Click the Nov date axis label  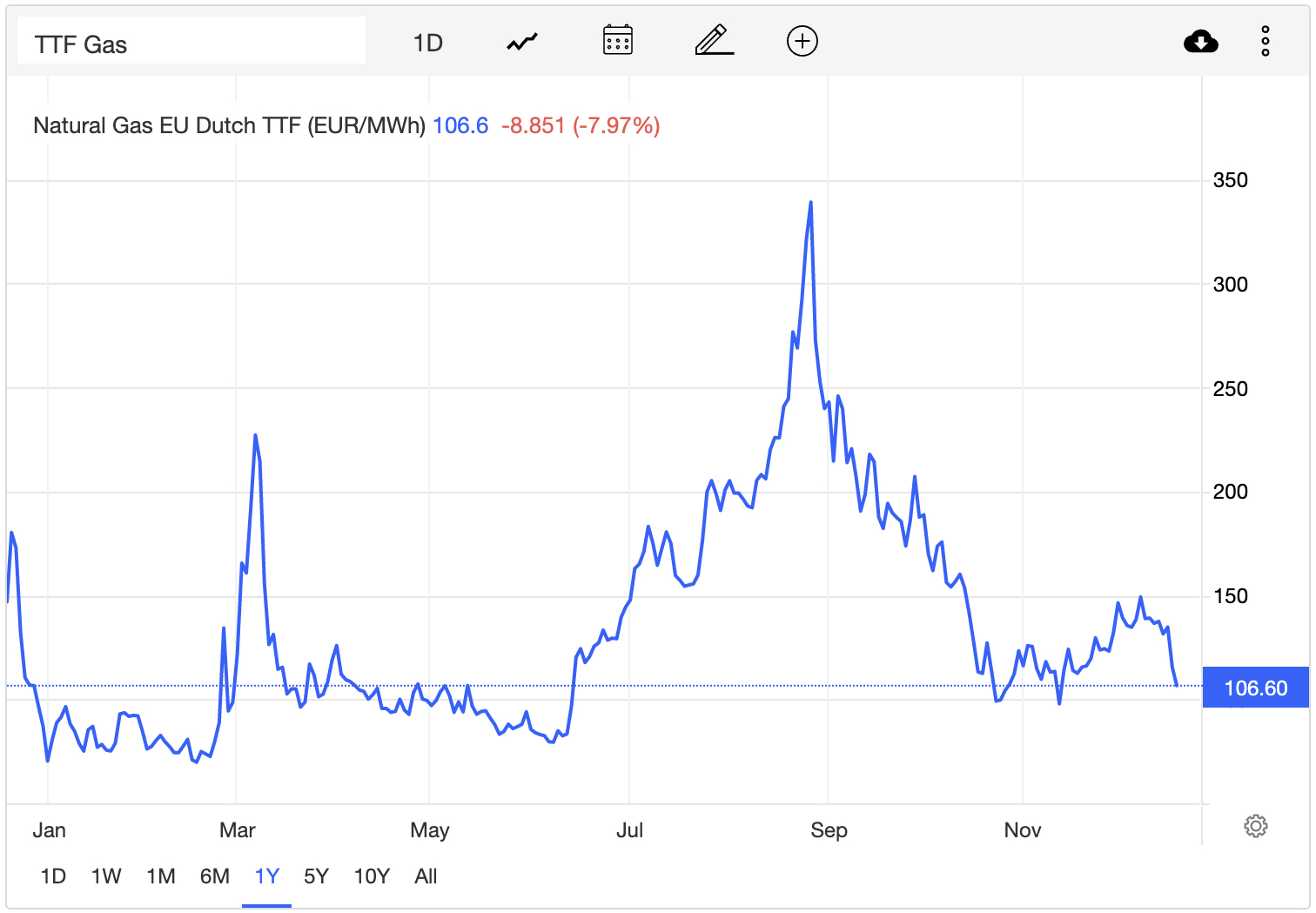tap(1023, 830)
